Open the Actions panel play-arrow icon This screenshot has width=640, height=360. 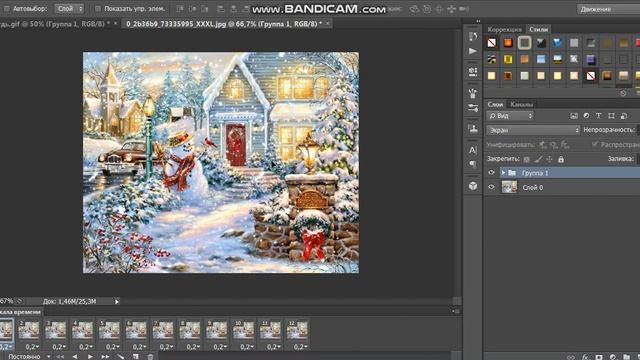pyautogui.click(x=473, y=51)
